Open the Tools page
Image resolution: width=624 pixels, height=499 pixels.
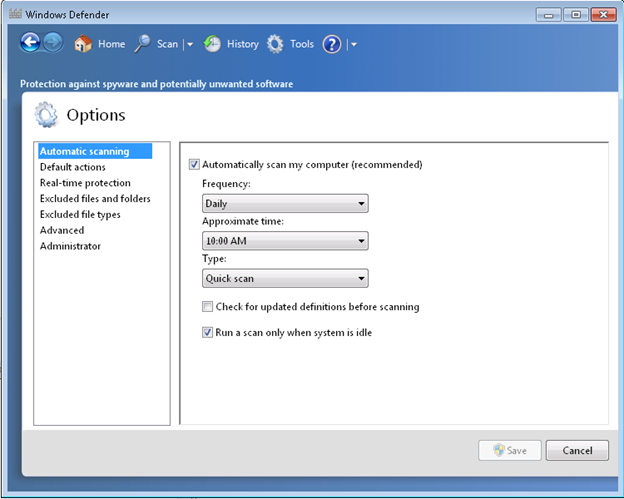click(302, 44)
